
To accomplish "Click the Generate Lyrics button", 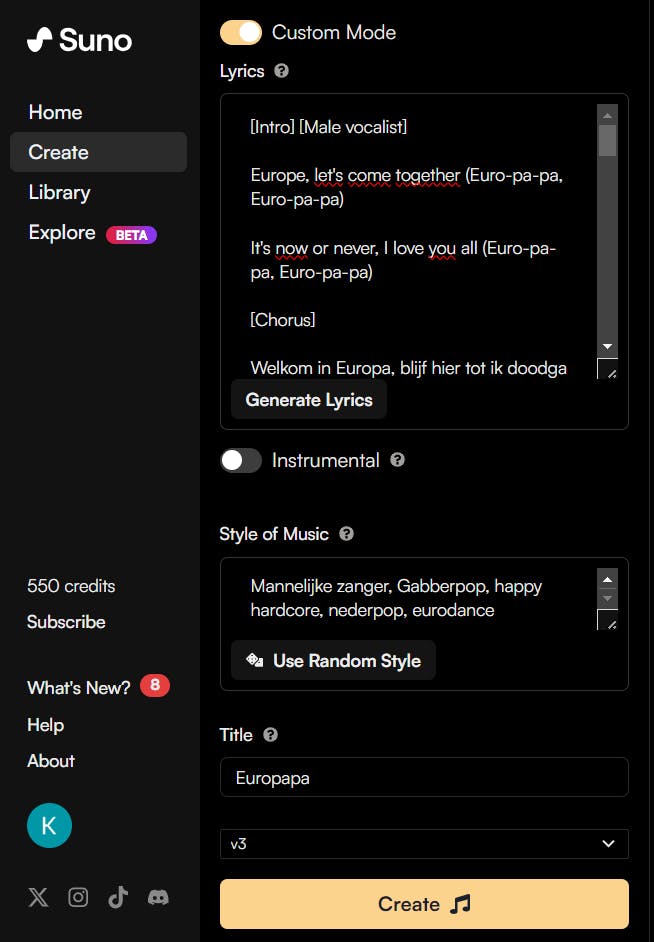I will click(309, 400).
